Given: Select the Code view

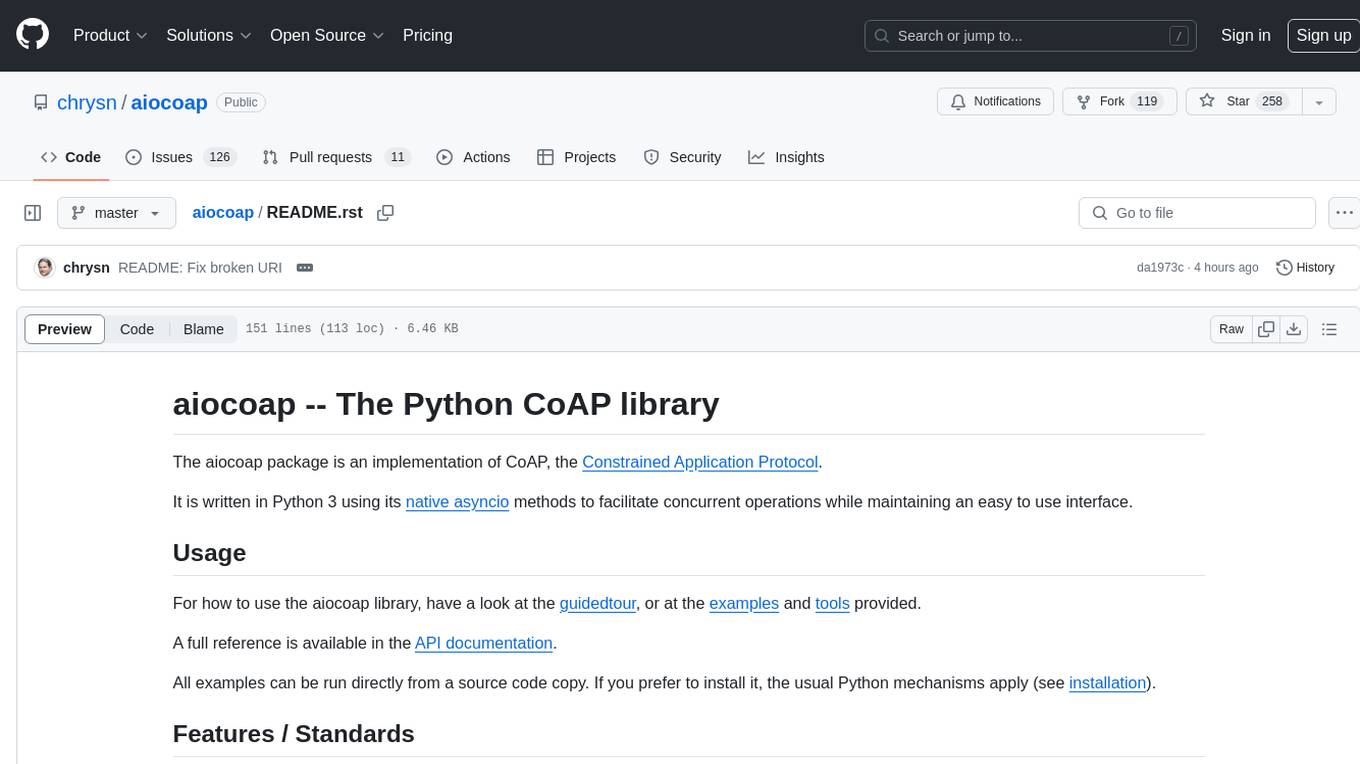Looking at the screenshot, I should click(137, 329).
